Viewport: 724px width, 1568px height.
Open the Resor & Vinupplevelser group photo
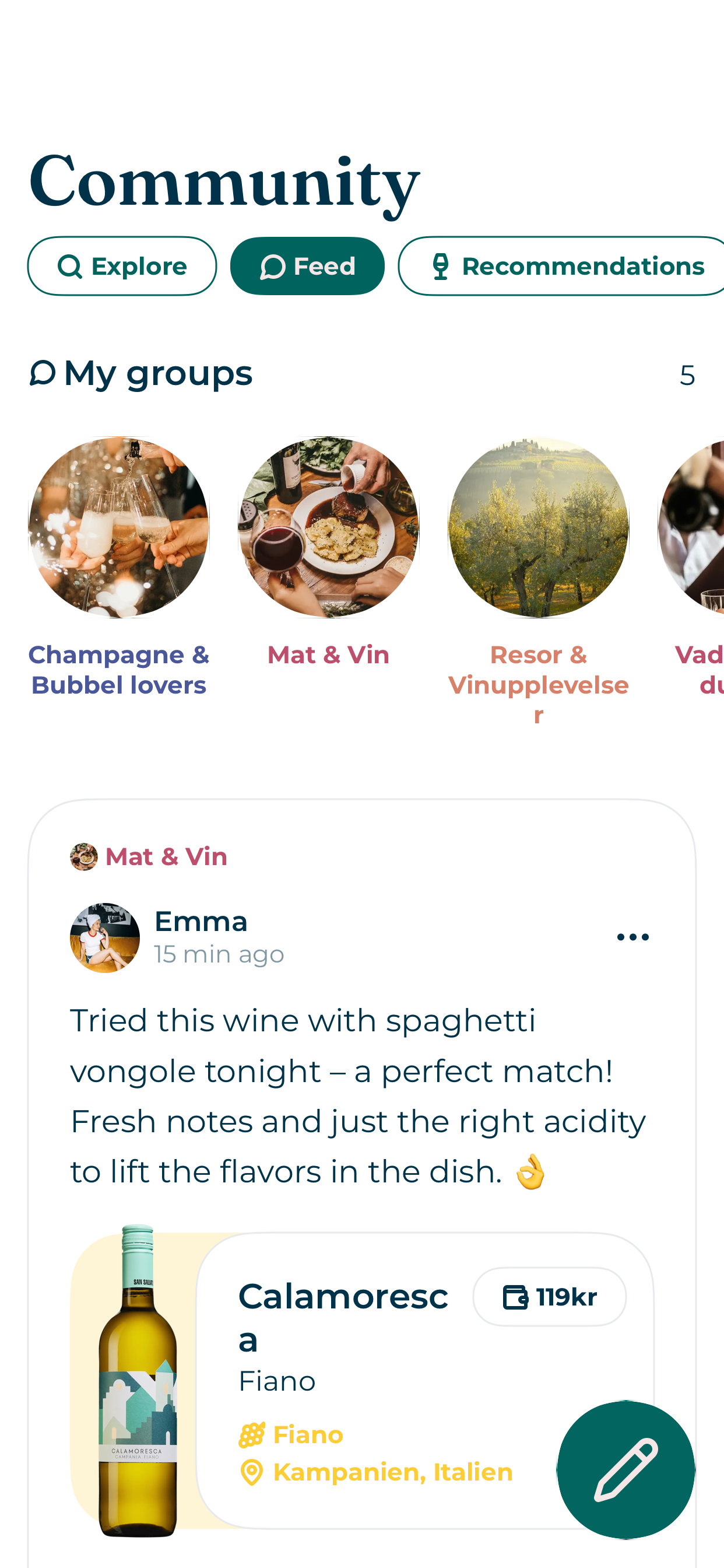[x=539, y=527]
